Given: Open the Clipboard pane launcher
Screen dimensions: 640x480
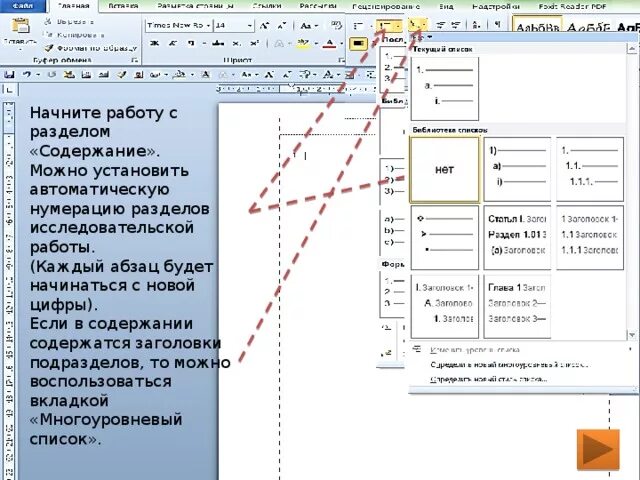Looking at the screenshot, I should [x=134, y=60].
